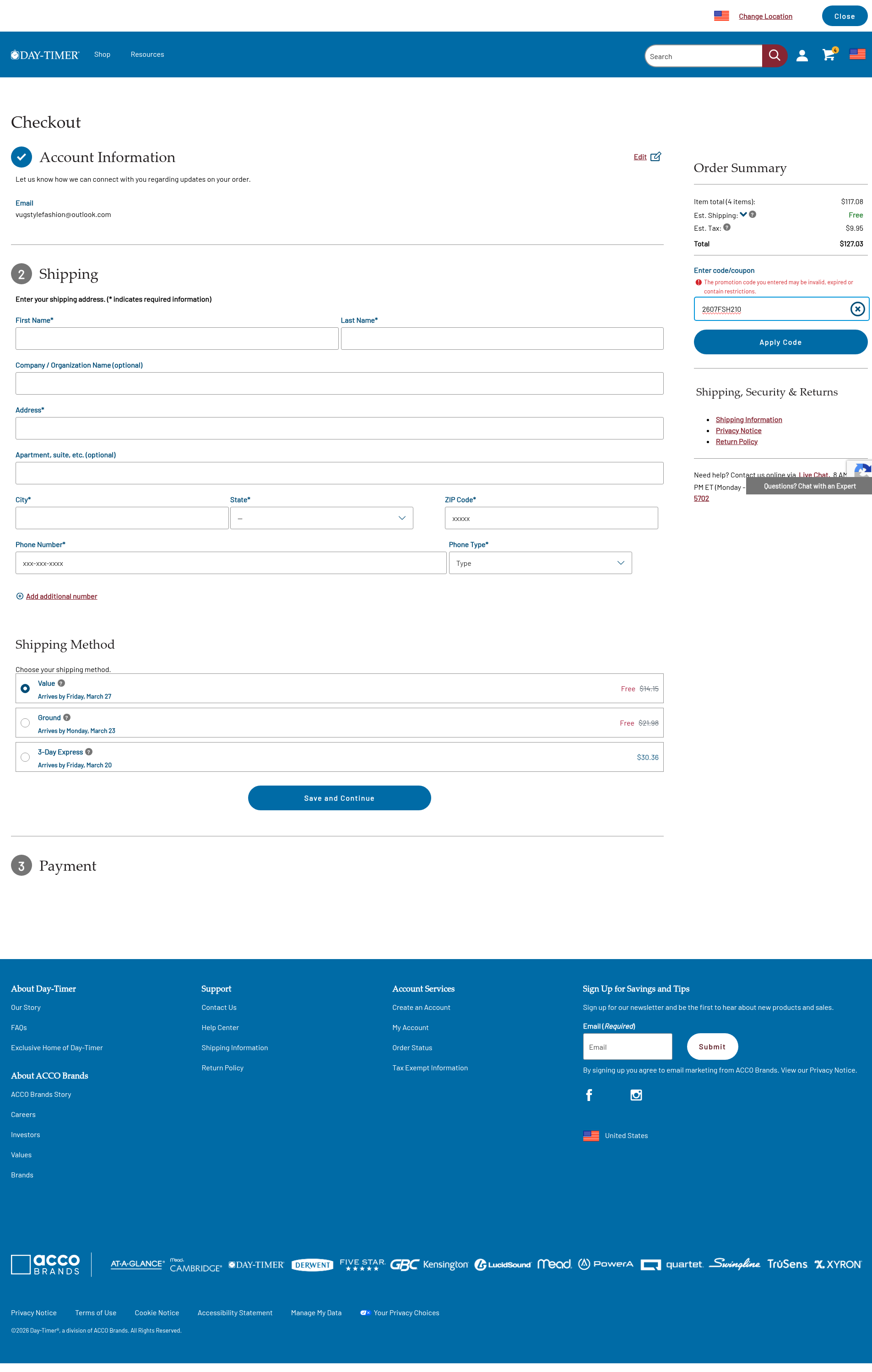Open the State dropdown

click(x=321, y=518)
